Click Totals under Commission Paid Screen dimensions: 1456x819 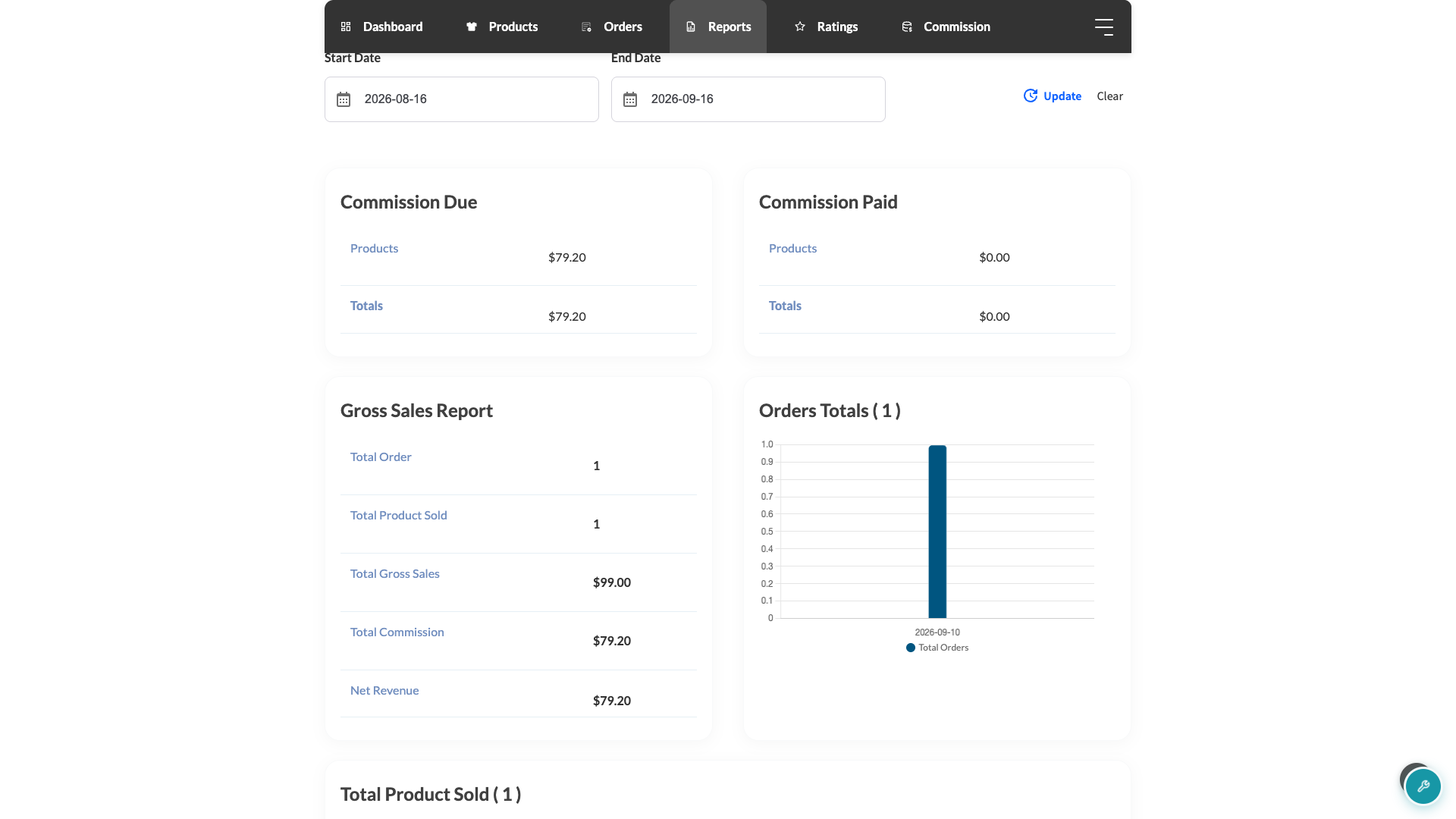(785, 306)
